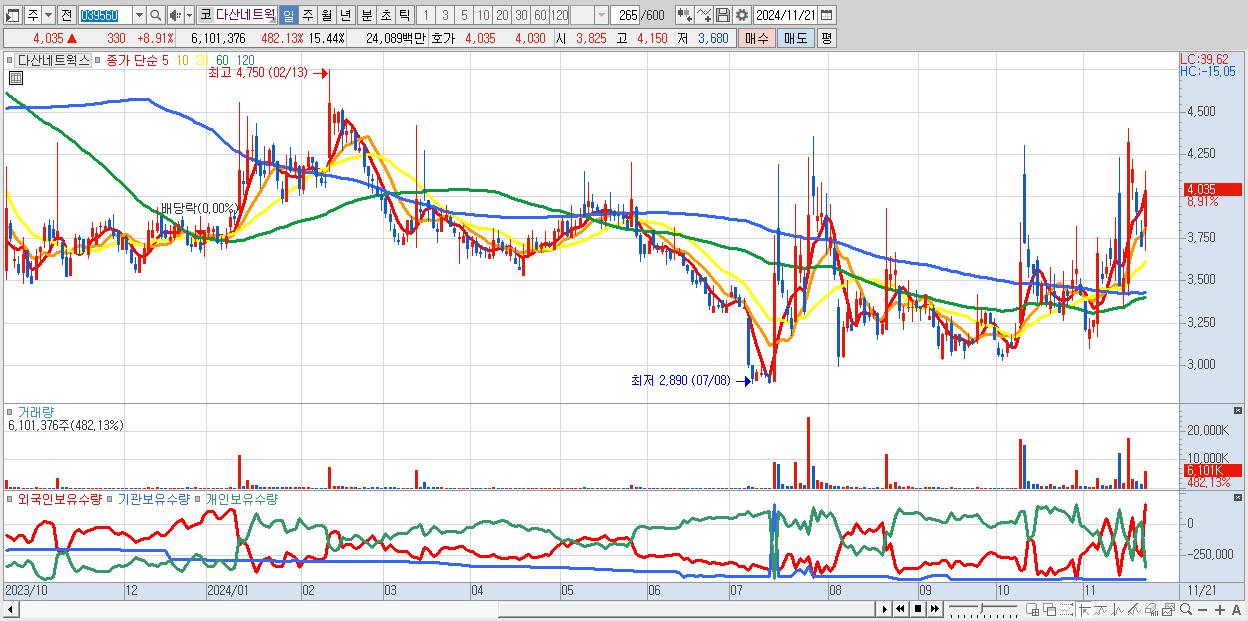Click the play button in bottom playback bar
The width and height of the screenshot is (1248, 621).
point(885,609)
